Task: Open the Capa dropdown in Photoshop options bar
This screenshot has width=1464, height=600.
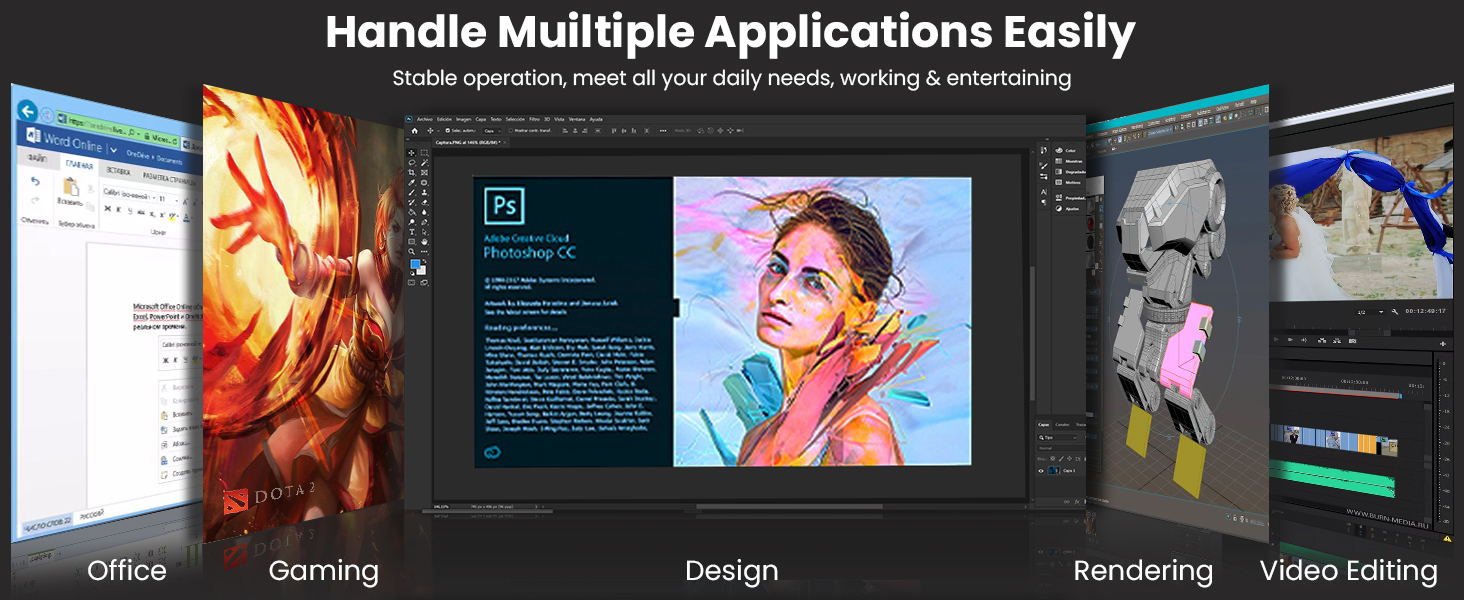Action: 493,131
